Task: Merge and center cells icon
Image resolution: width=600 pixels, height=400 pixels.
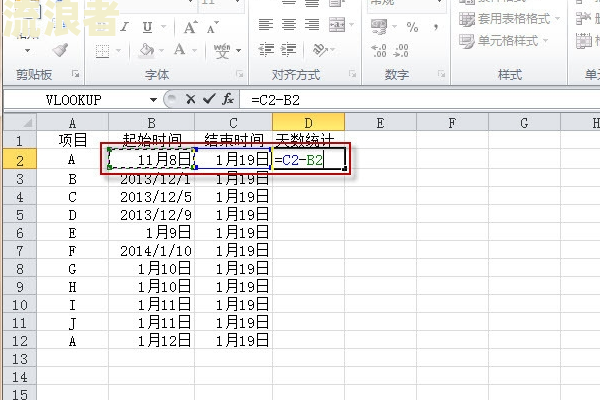Action: point(337,25)
